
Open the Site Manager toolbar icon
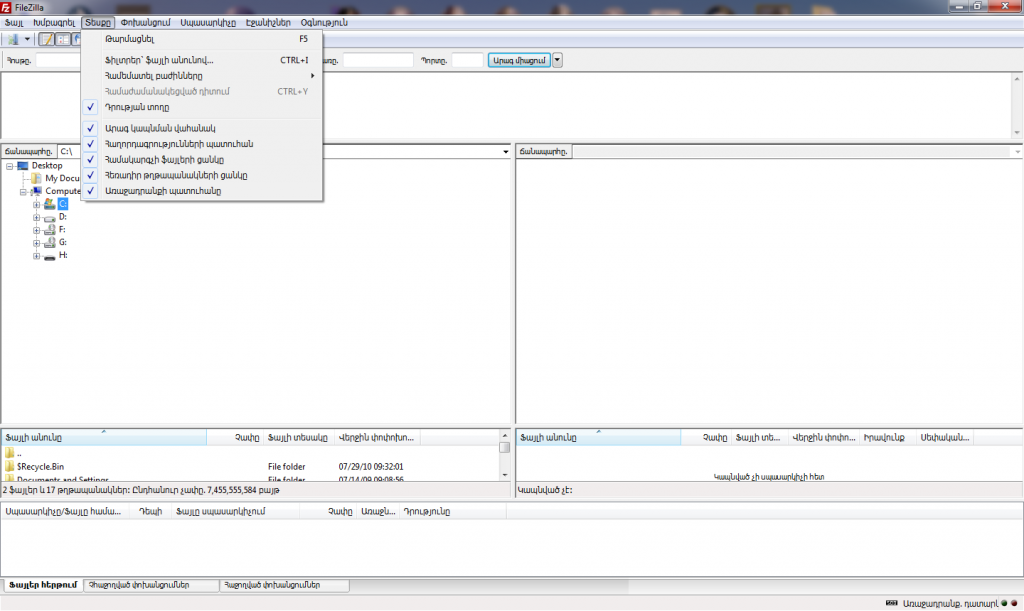pos(13,39)
